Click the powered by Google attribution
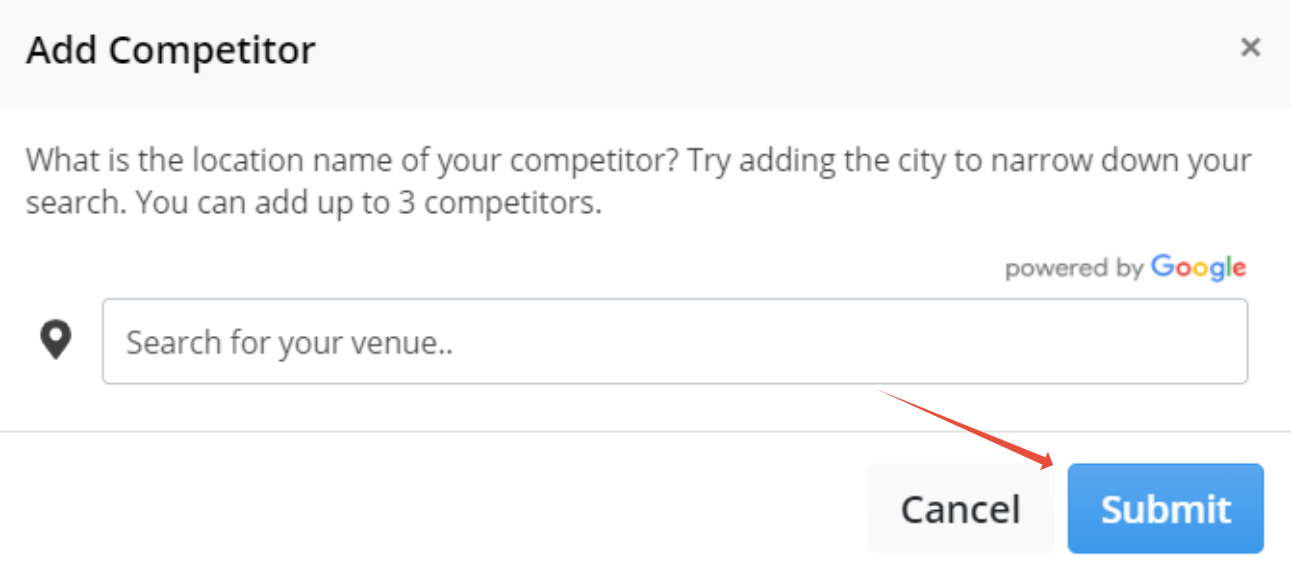 pos(1125,268)
